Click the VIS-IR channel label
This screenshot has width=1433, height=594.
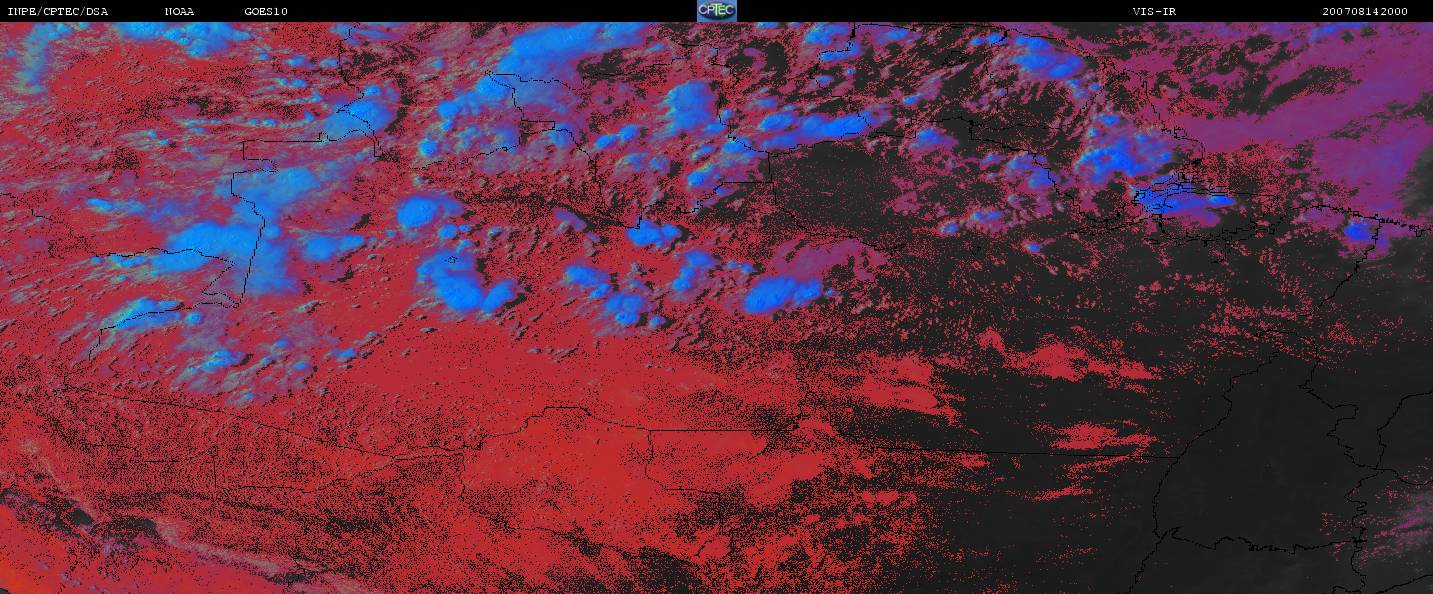click(x=1152, y=12)
